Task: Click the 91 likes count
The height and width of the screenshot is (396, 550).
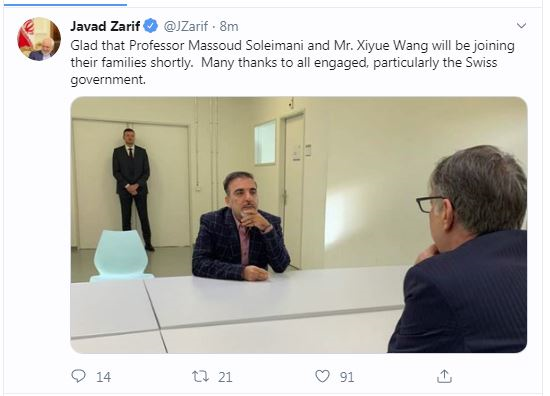Action: [347, 377]
